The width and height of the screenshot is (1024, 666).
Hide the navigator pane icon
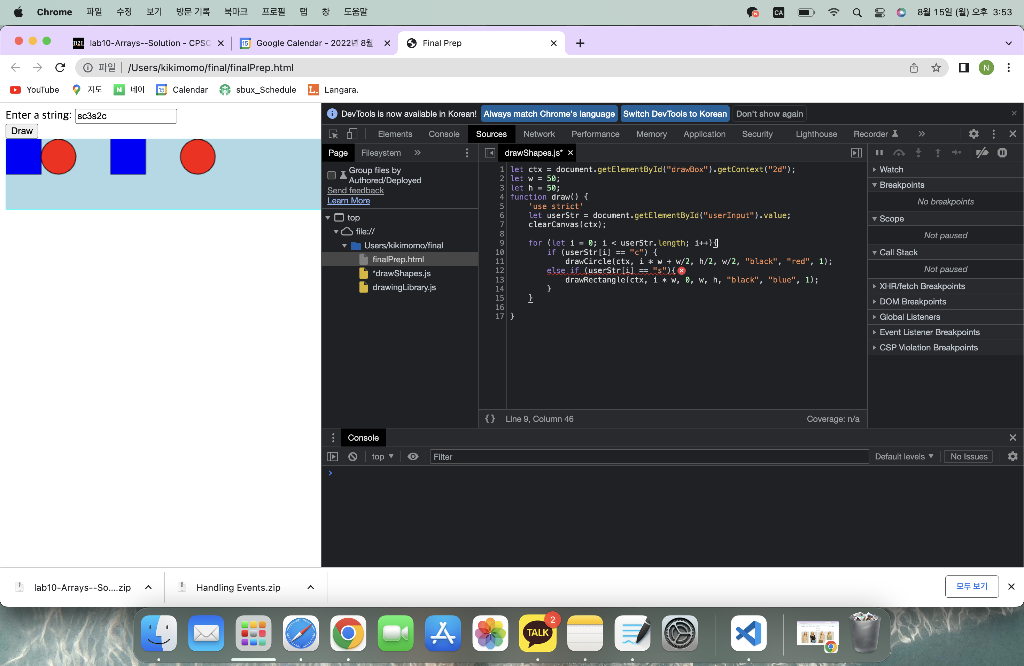click(x=490, y=153)
